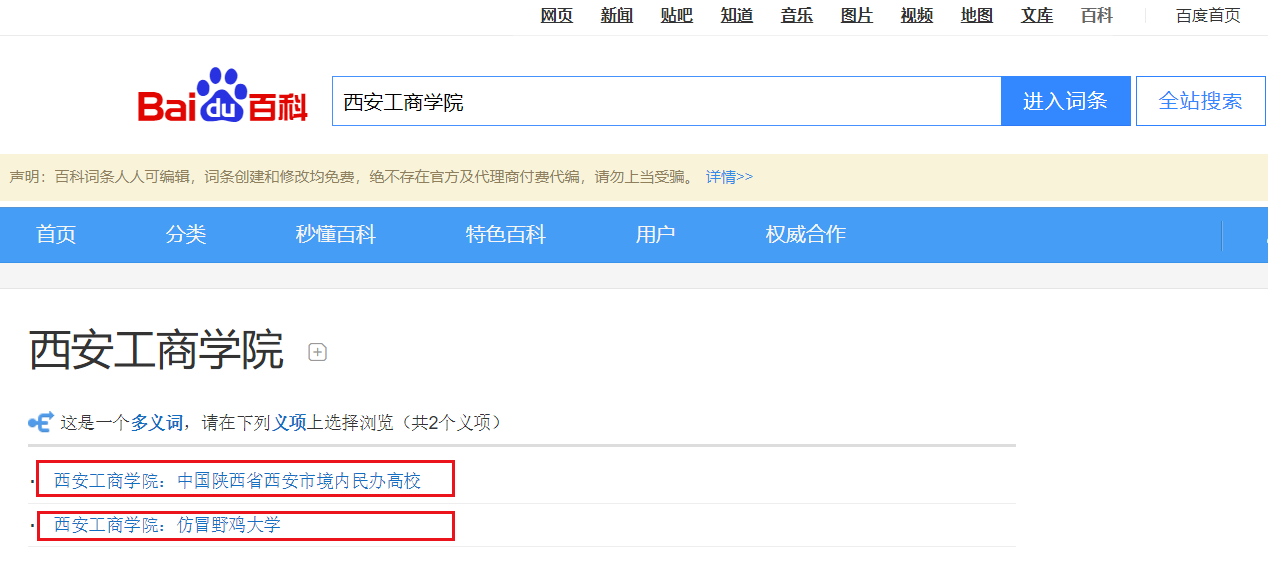Click the 西安工商学院 page title
Viewport: 1268px width, 582px height.
pos(157,351)
